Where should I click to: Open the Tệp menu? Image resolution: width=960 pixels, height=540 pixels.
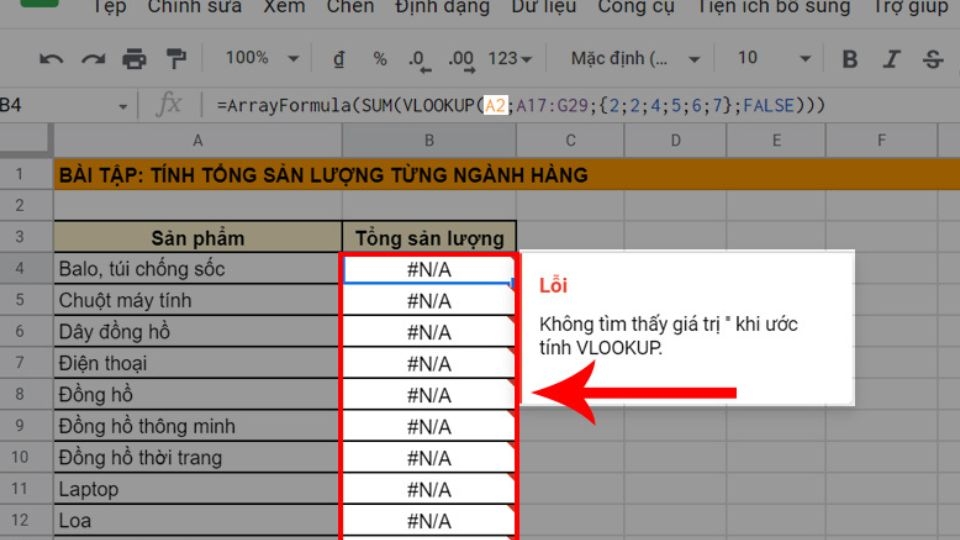(109, 7)
